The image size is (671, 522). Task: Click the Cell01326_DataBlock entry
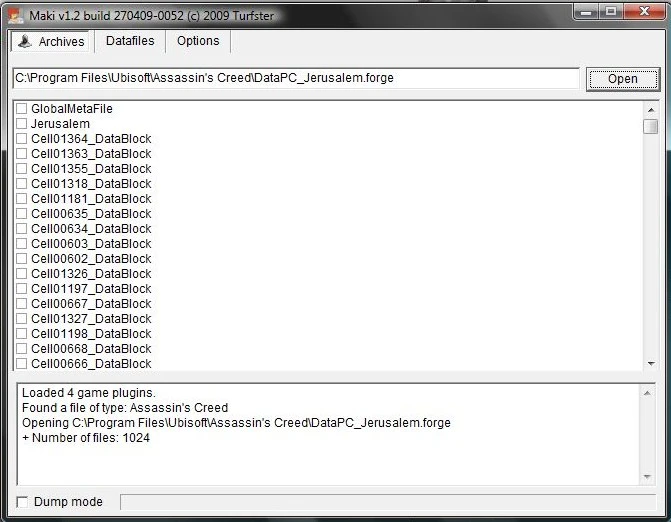point(91,274)
